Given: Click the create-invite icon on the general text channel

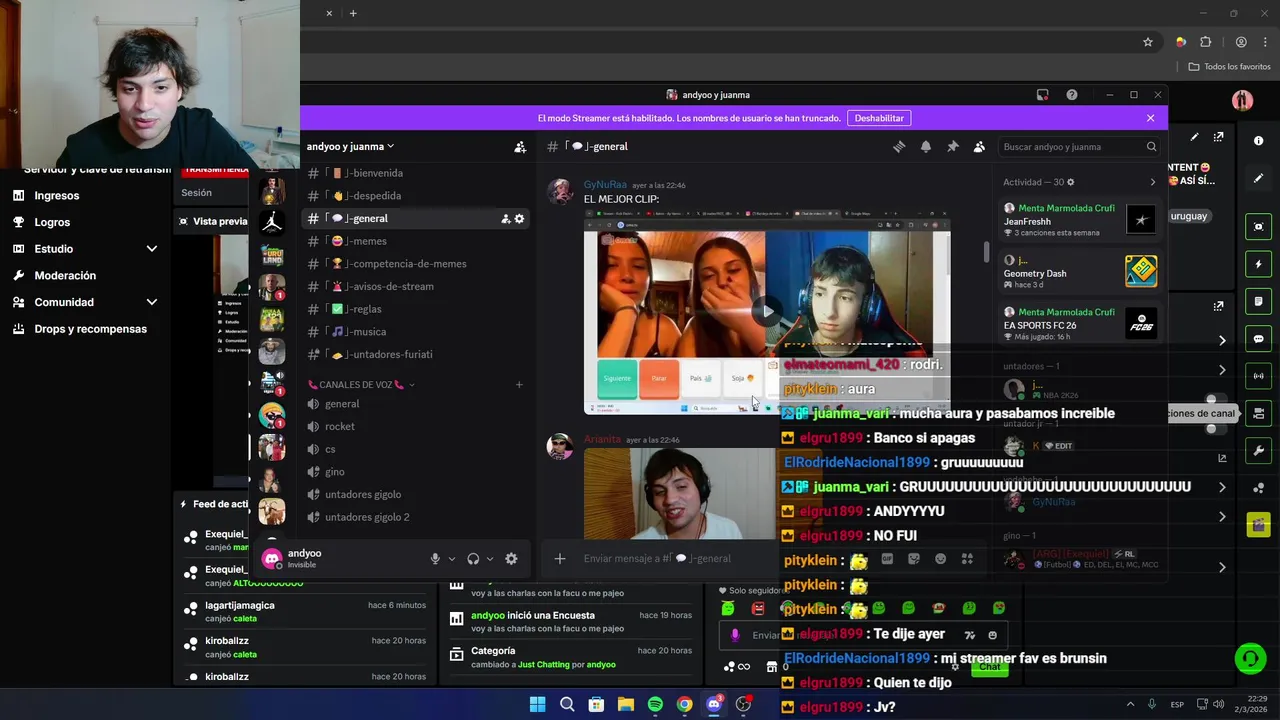Looking at the screenshot, I should click(x=505, y=219).
